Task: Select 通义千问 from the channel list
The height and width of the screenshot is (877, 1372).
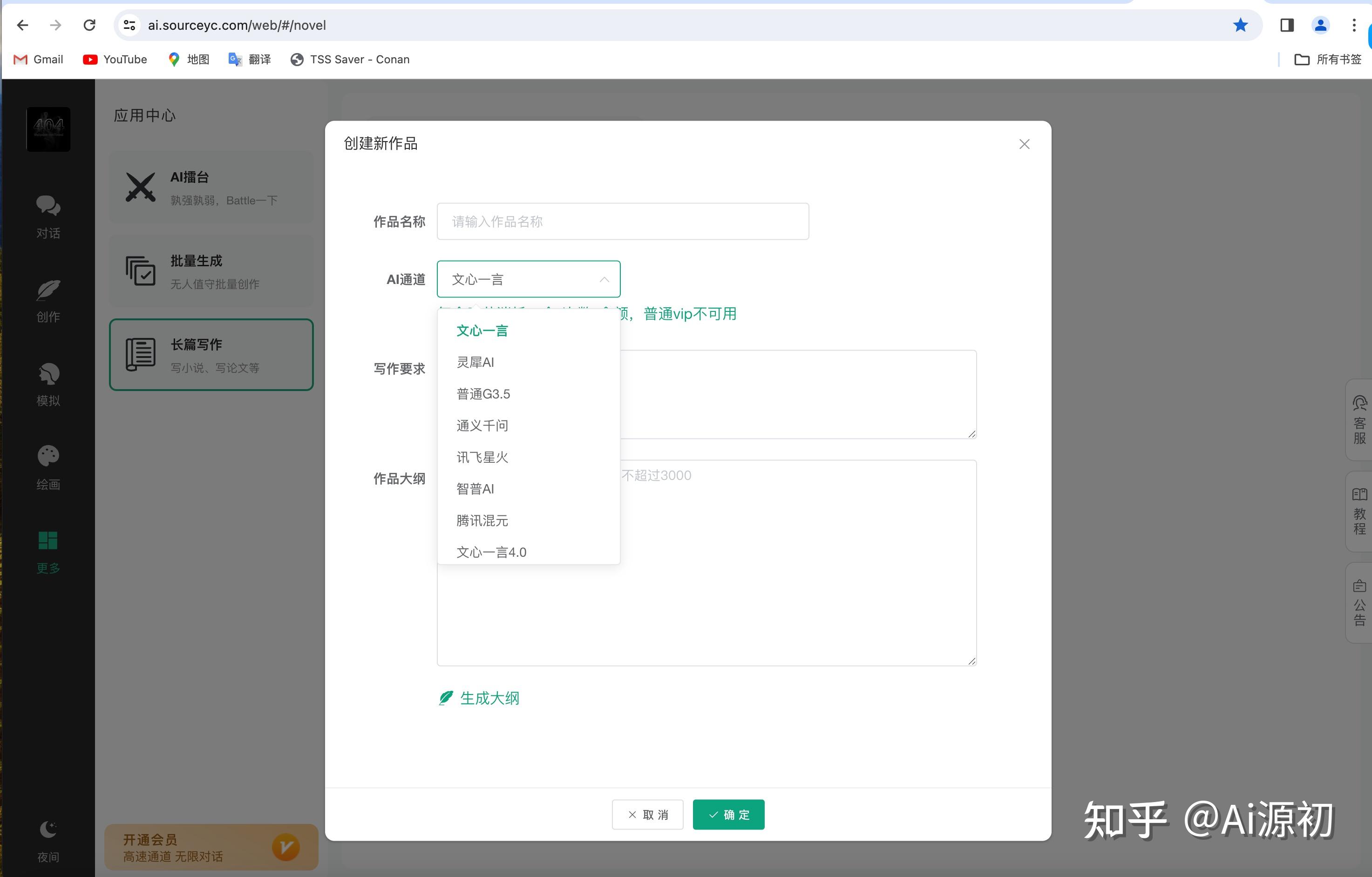Action: (528, 425)
